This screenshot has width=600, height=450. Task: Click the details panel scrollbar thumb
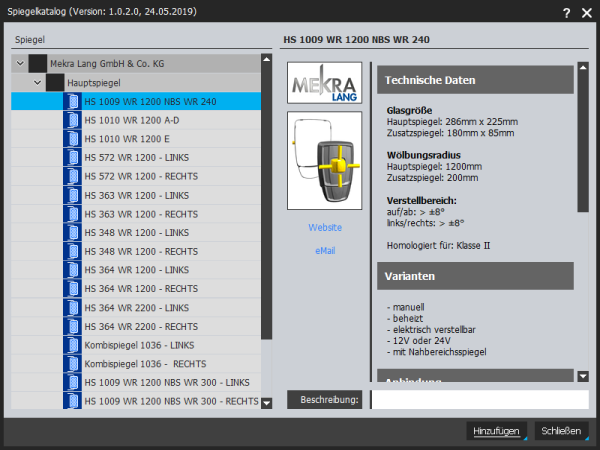click(583, 142)
